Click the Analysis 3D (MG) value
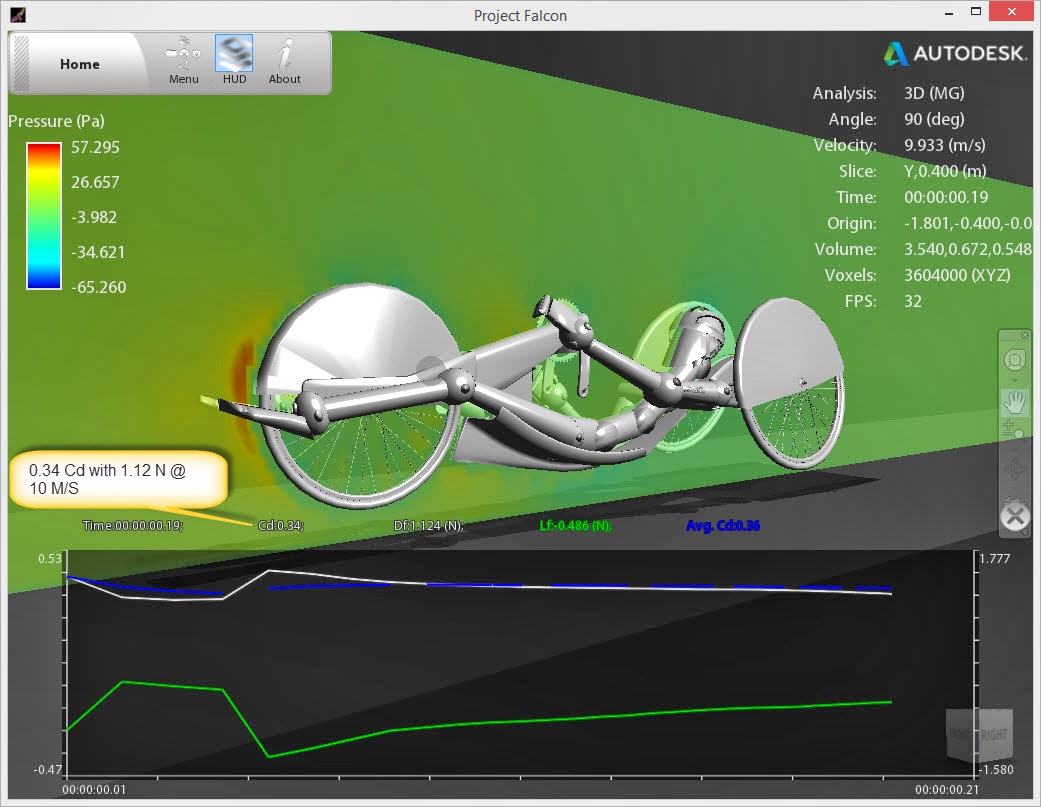The height and width of the screenshot is (807, 1041). (x=934, y=93)
